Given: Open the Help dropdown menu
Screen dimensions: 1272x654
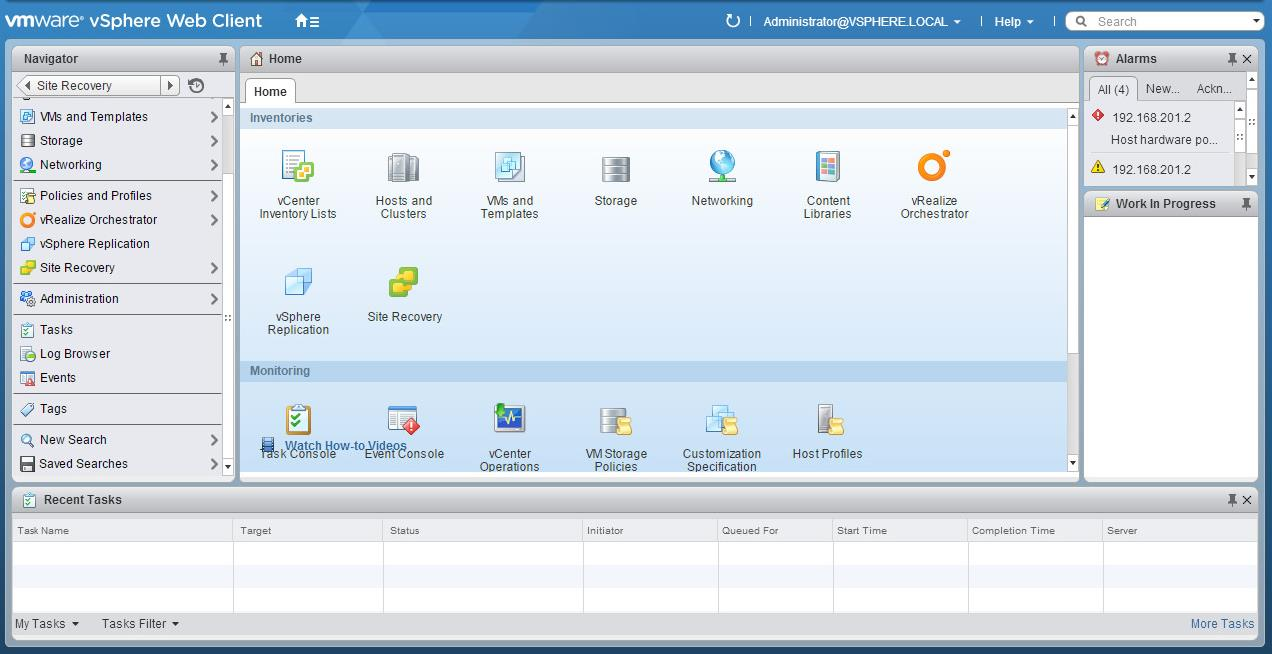Looking at the screenshot, I should [1014, 21].
